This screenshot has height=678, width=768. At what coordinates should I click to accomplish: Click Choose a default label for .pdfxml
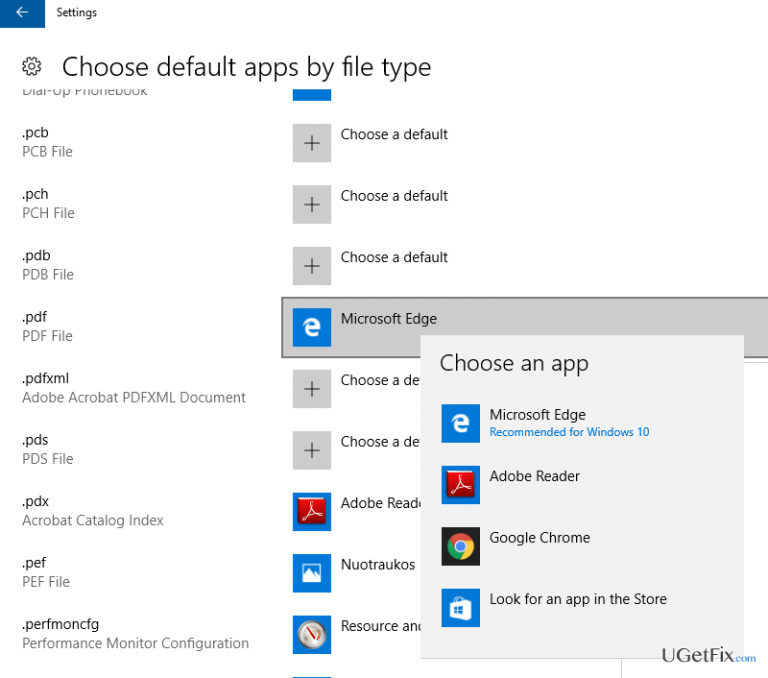(x=380, y=380)
